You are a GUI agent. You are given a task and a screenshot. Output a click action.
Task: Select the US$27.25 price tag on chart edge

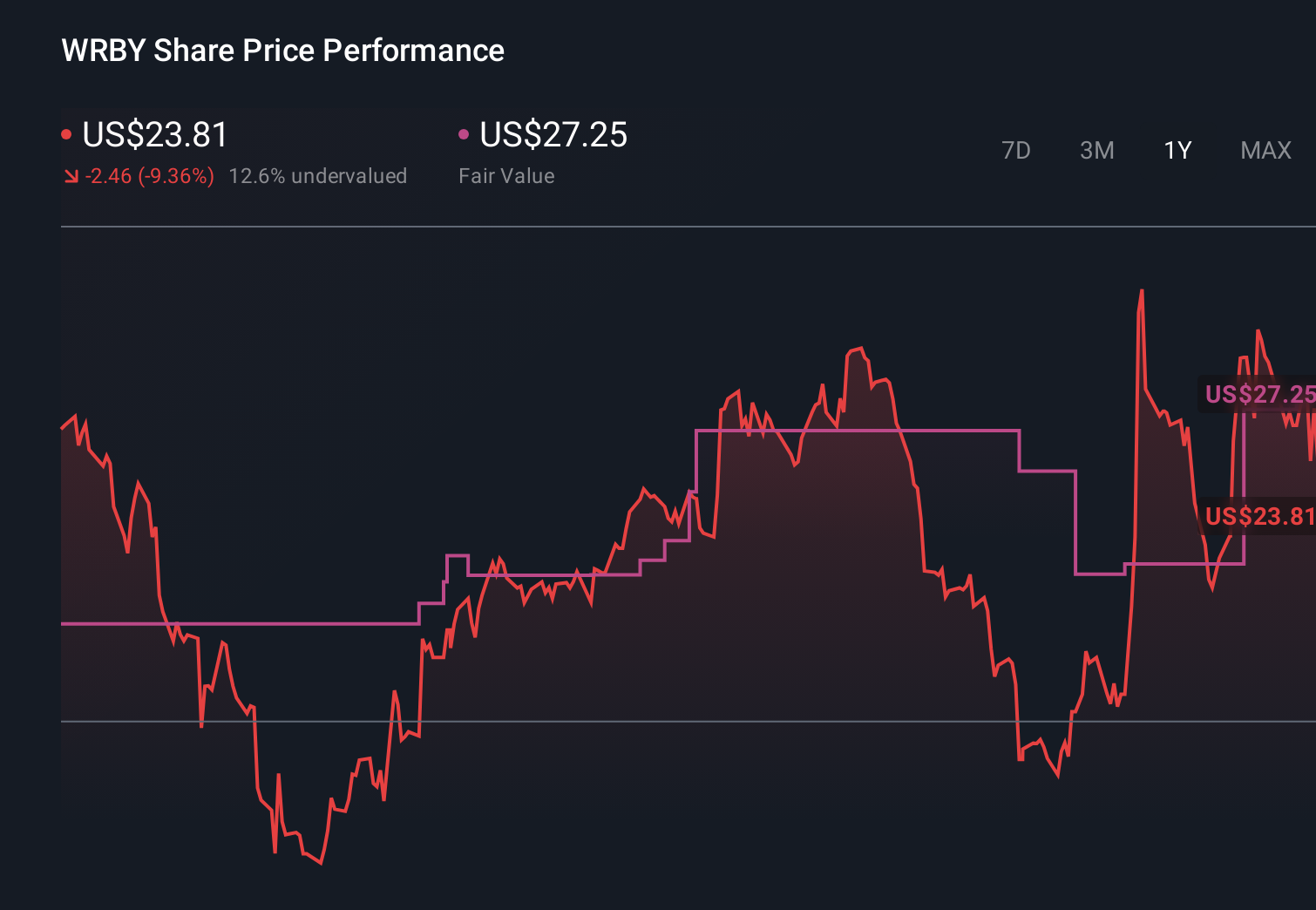tap(1258, 395)
